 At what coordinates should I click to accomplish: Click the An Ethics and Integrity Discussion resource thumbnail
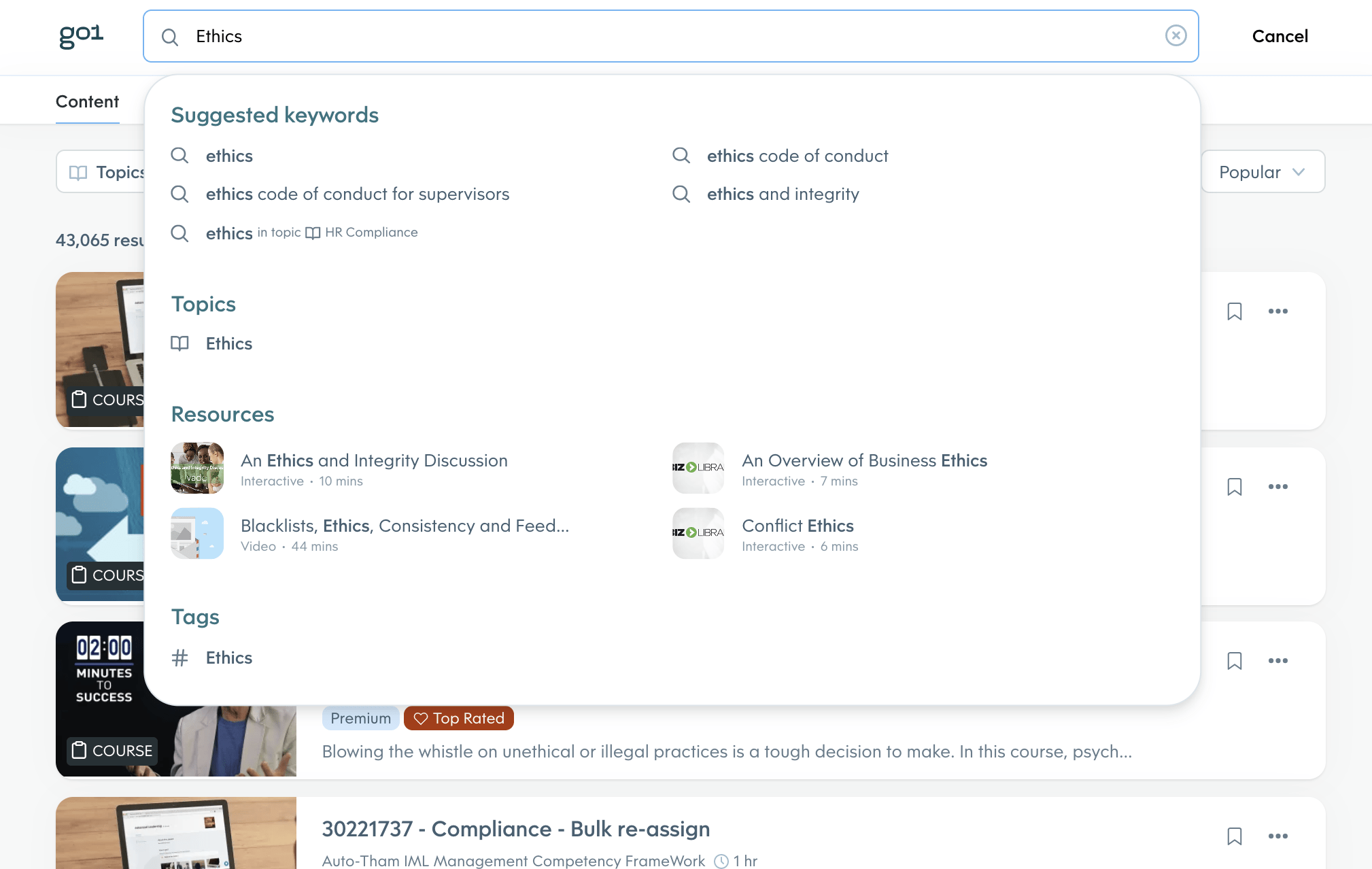point(196,468)
